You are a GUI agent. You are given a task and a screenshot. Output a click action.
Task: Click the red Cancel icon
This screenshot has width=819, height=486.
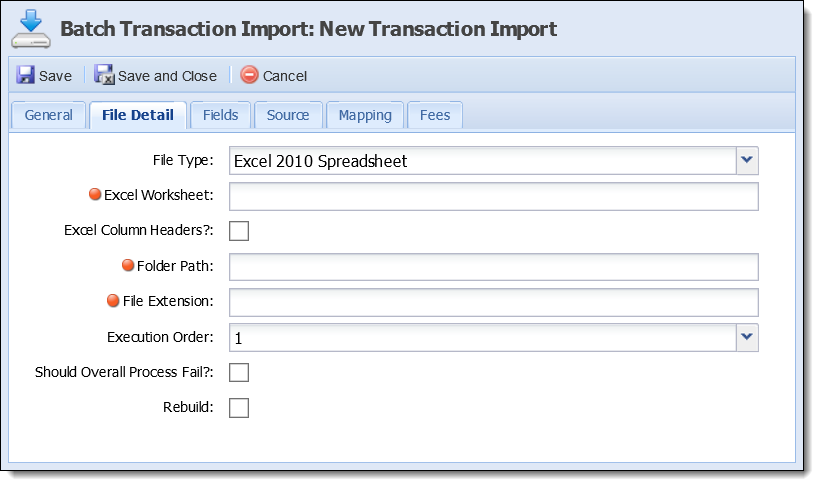point(249,75)
